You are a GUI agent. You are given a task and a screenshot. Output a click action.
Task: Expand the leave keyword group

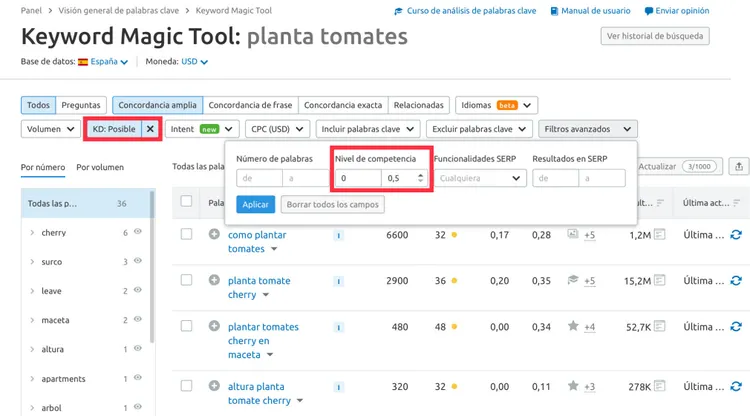(33, 291)
